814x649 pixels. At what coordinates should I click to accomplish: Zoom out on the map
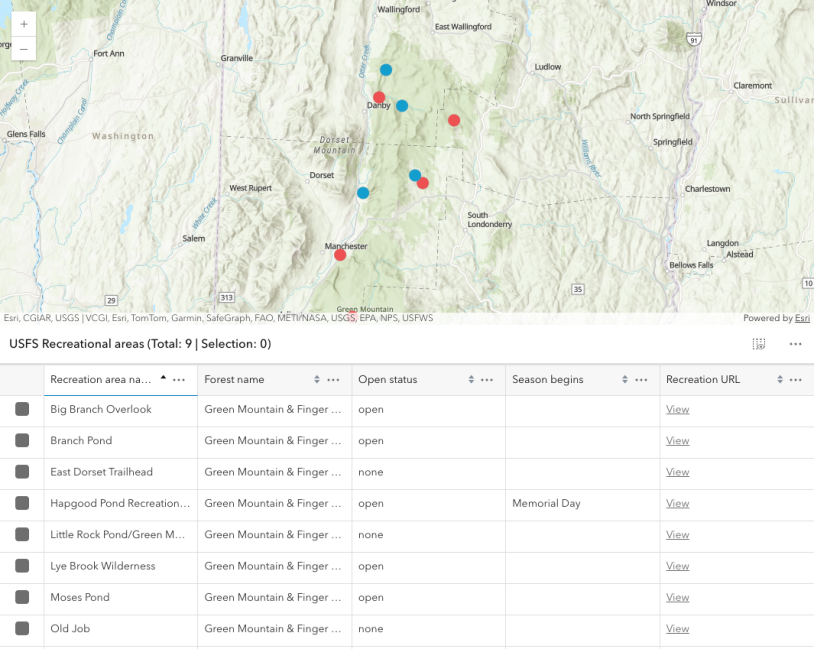click(23, 47)
